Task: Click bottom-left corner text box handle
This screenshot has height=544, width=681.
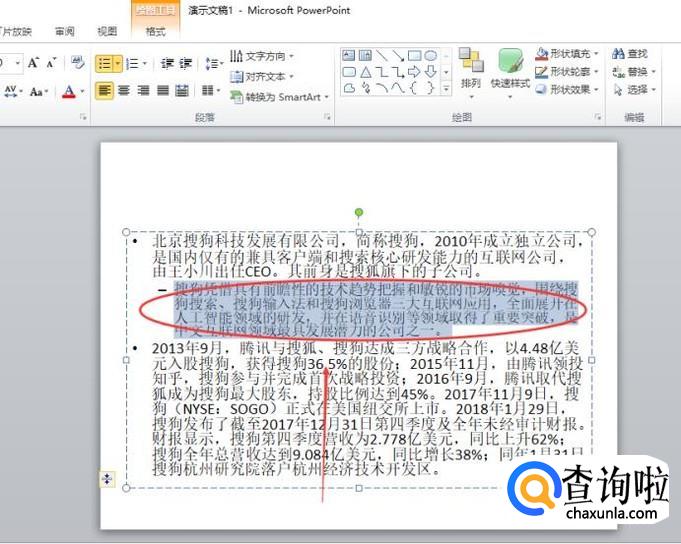Action: (126, 488)
